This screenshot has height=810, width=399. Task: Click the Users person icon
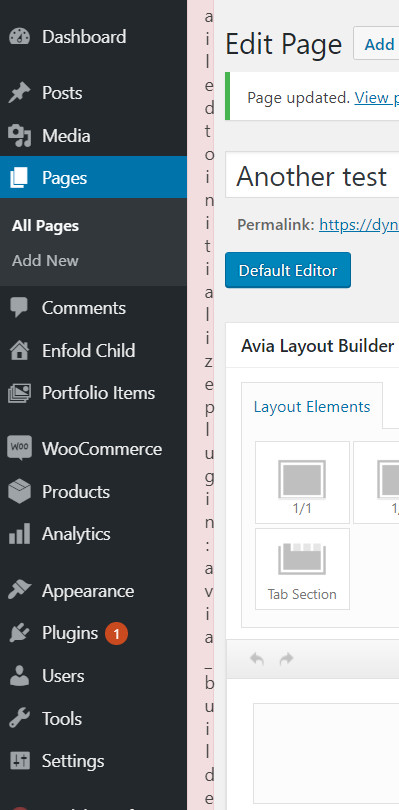pos(19,676)
